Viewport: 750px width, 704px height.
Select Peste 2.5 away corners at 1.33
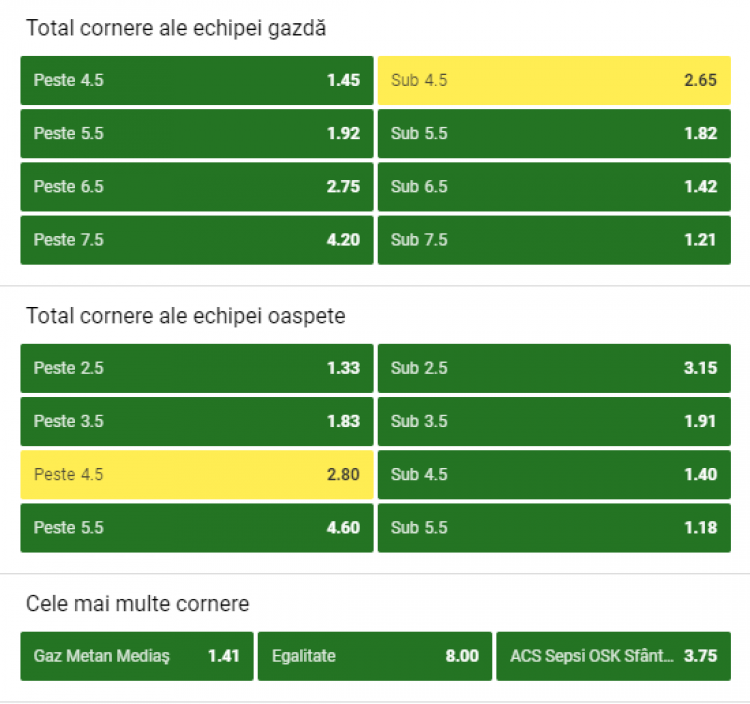[x=197, y=368]
